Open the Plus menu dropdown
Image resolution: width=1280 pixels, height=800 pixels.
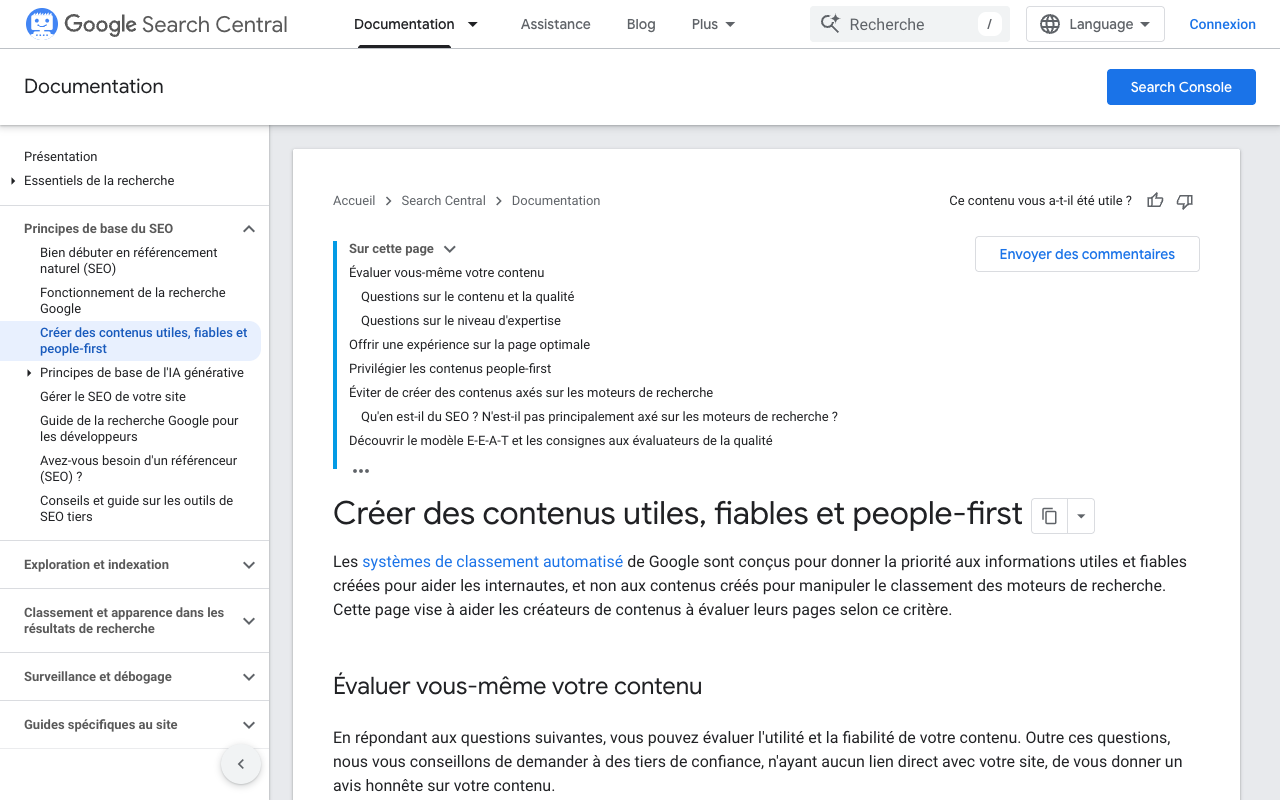714,24
